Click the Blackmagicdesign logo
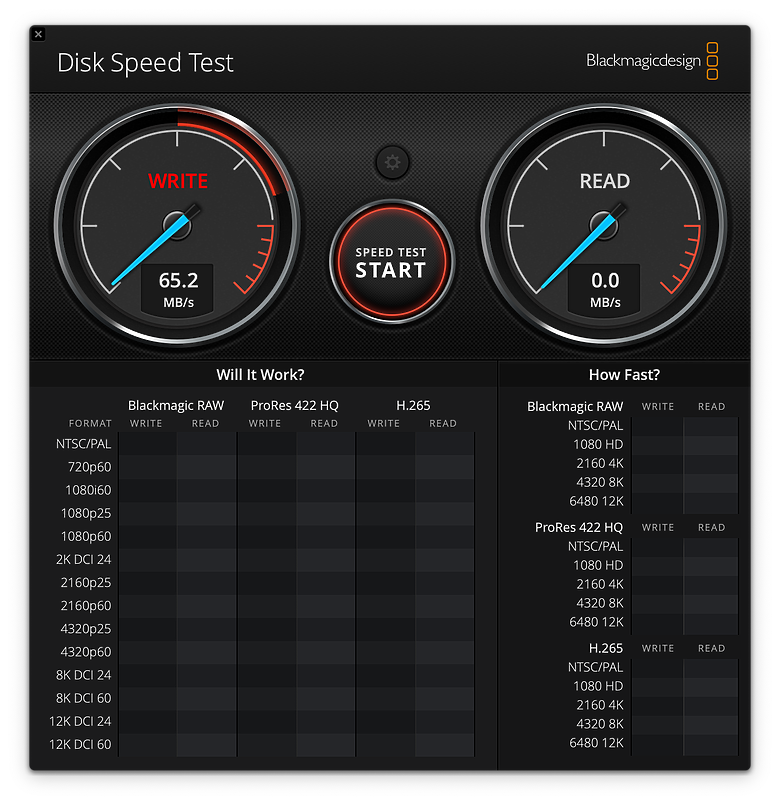 pyautogui.click(x=652, y=61)
